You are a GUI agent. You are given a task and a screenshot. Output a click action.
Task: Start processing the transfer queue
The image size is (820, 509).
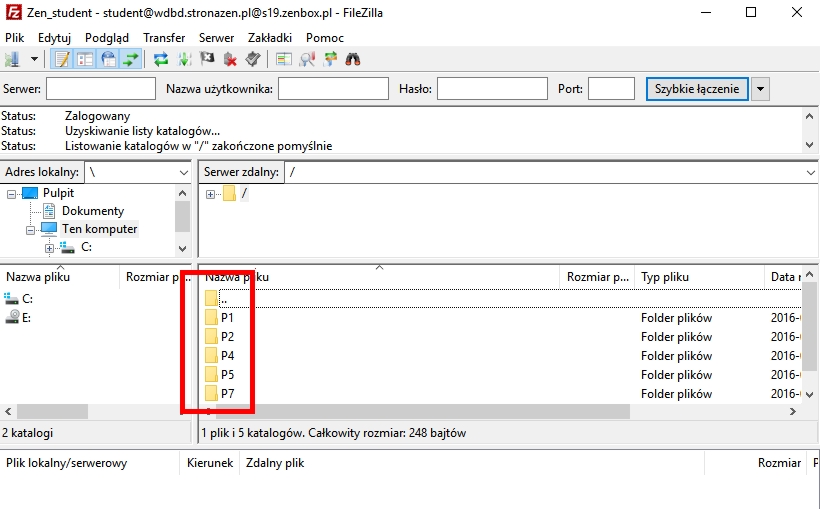tap(184, 59)
